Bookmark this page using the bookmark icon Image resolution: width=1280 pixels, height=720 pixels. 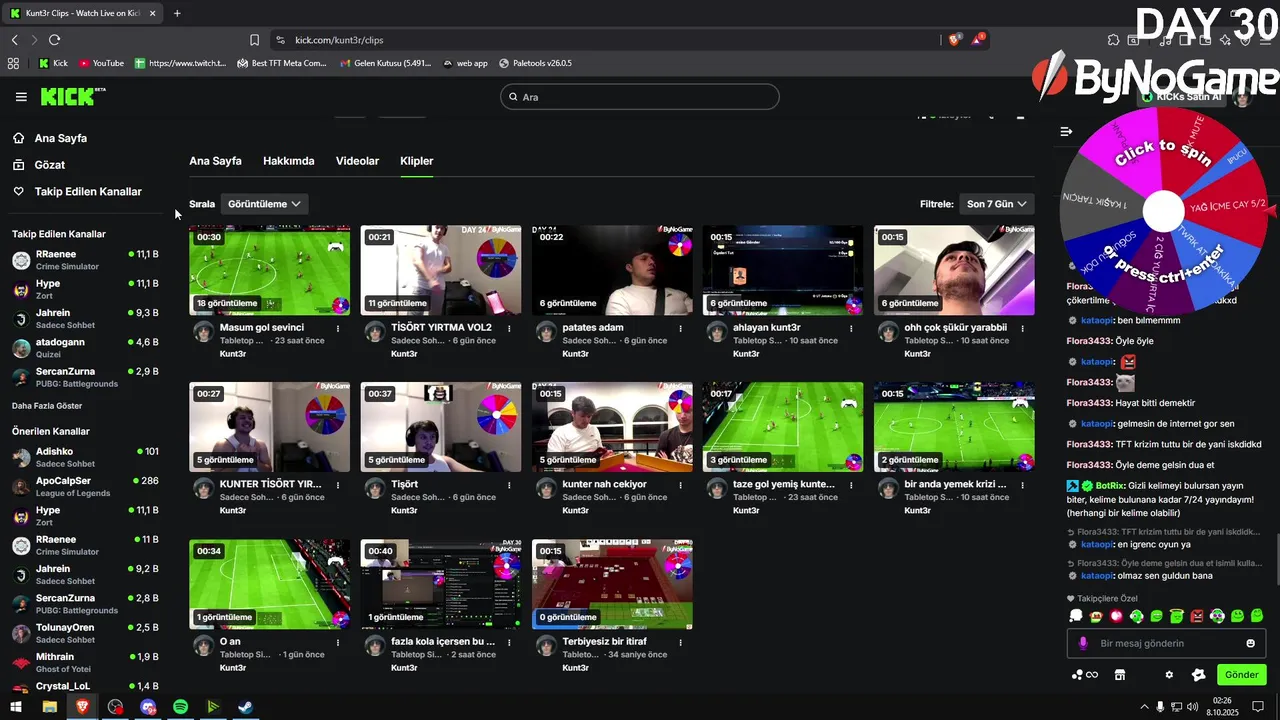(x=254, y=40)
